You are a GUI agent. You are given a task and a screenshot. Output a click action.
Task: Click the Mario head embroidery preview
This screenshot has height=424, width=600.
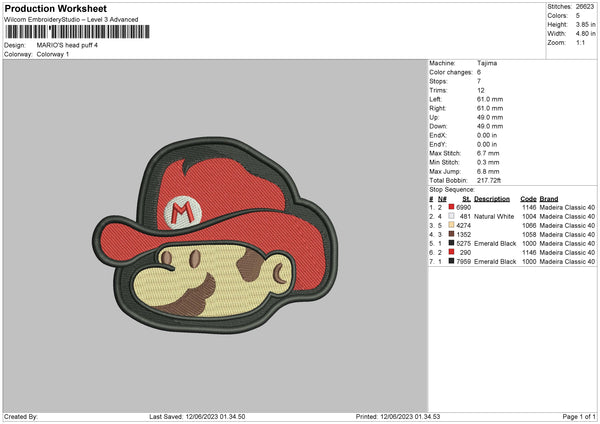(x=215, y=235)
